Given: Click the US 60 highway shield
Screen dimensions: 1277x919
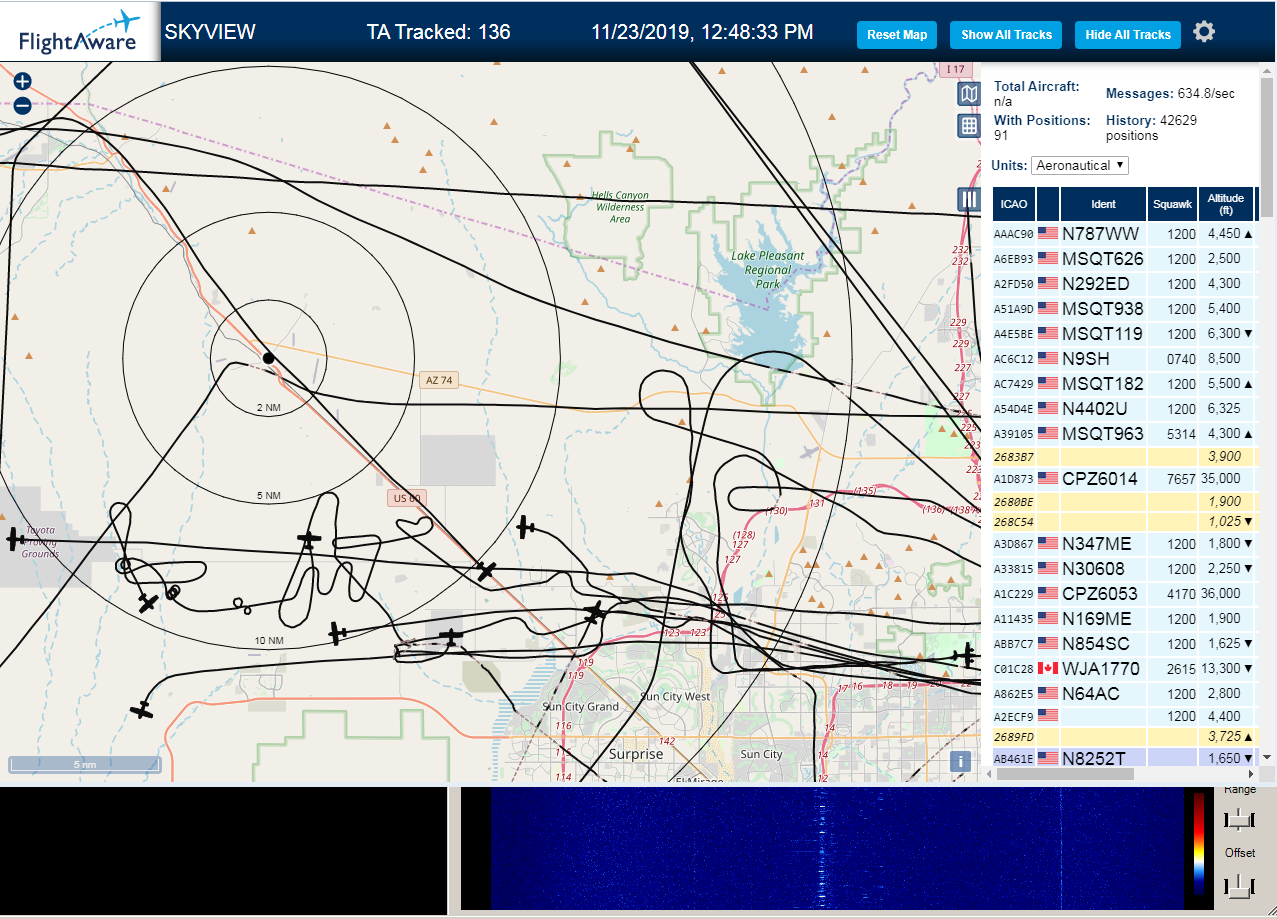Looking at the screenshot, I should [x=406, y=497].
